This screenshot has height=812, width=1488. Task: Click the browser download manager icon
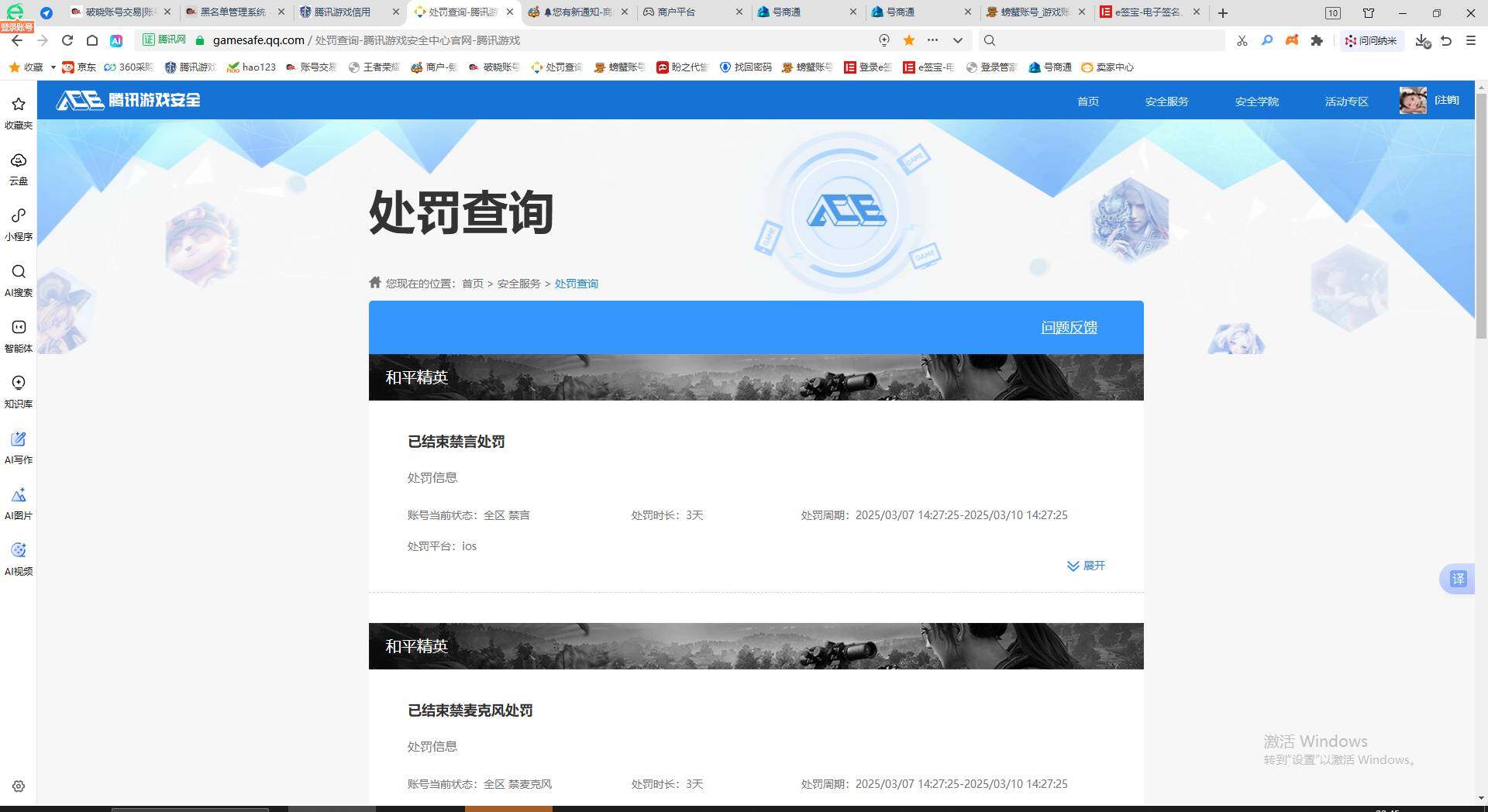pyautogui.click(x=1421, y=40)
